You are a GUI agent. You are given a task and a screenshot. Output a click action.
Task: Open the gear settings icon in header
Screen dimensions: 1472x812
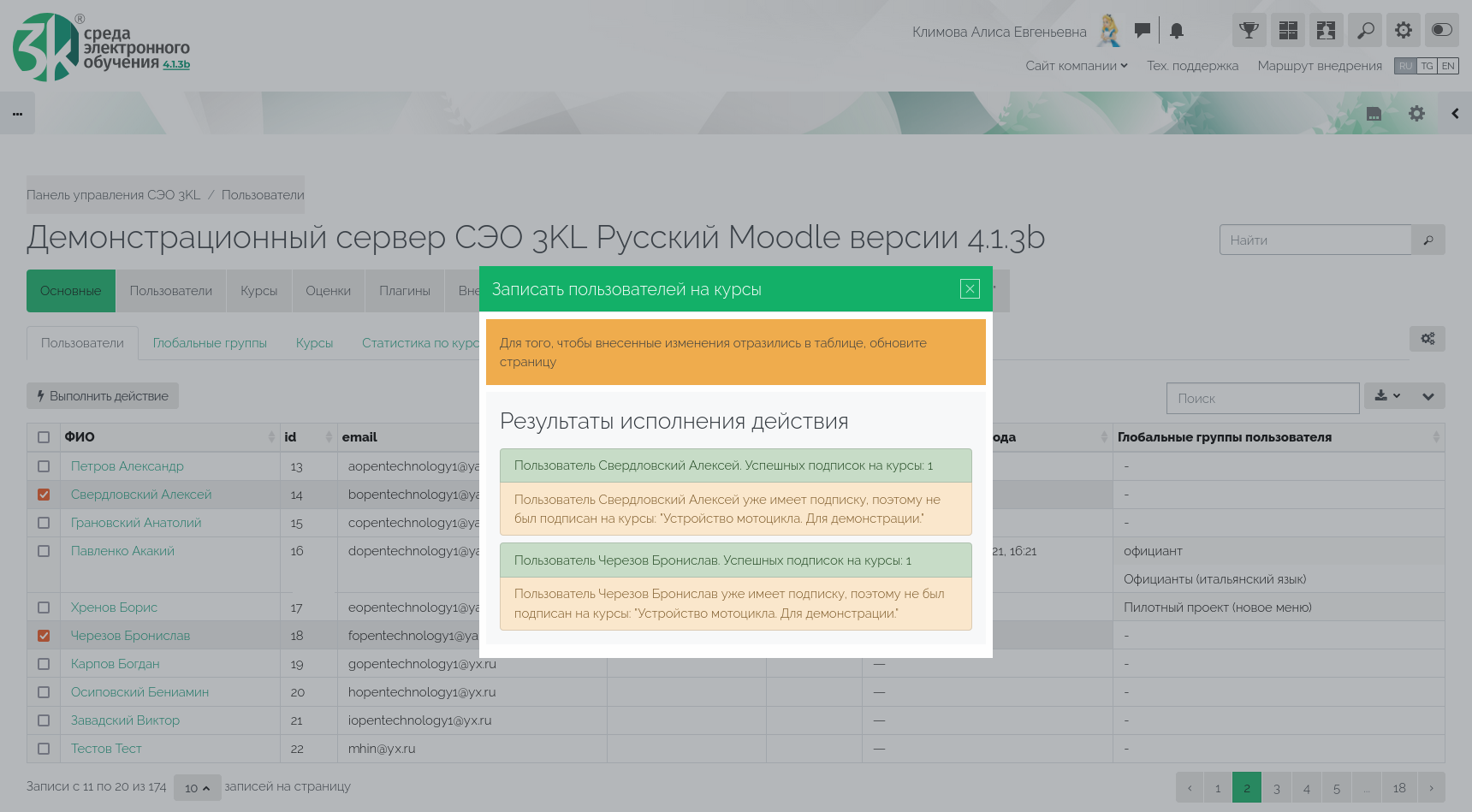tap(1404, 31)
